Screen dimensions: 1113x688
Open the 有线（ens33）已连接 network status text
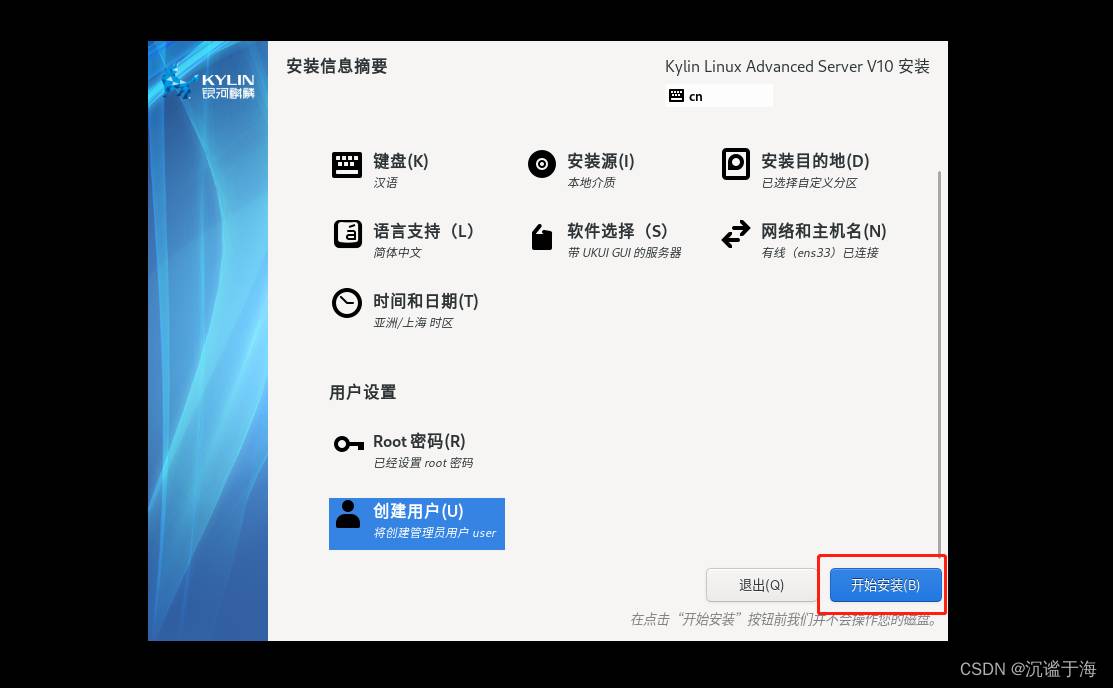[819, 253]
